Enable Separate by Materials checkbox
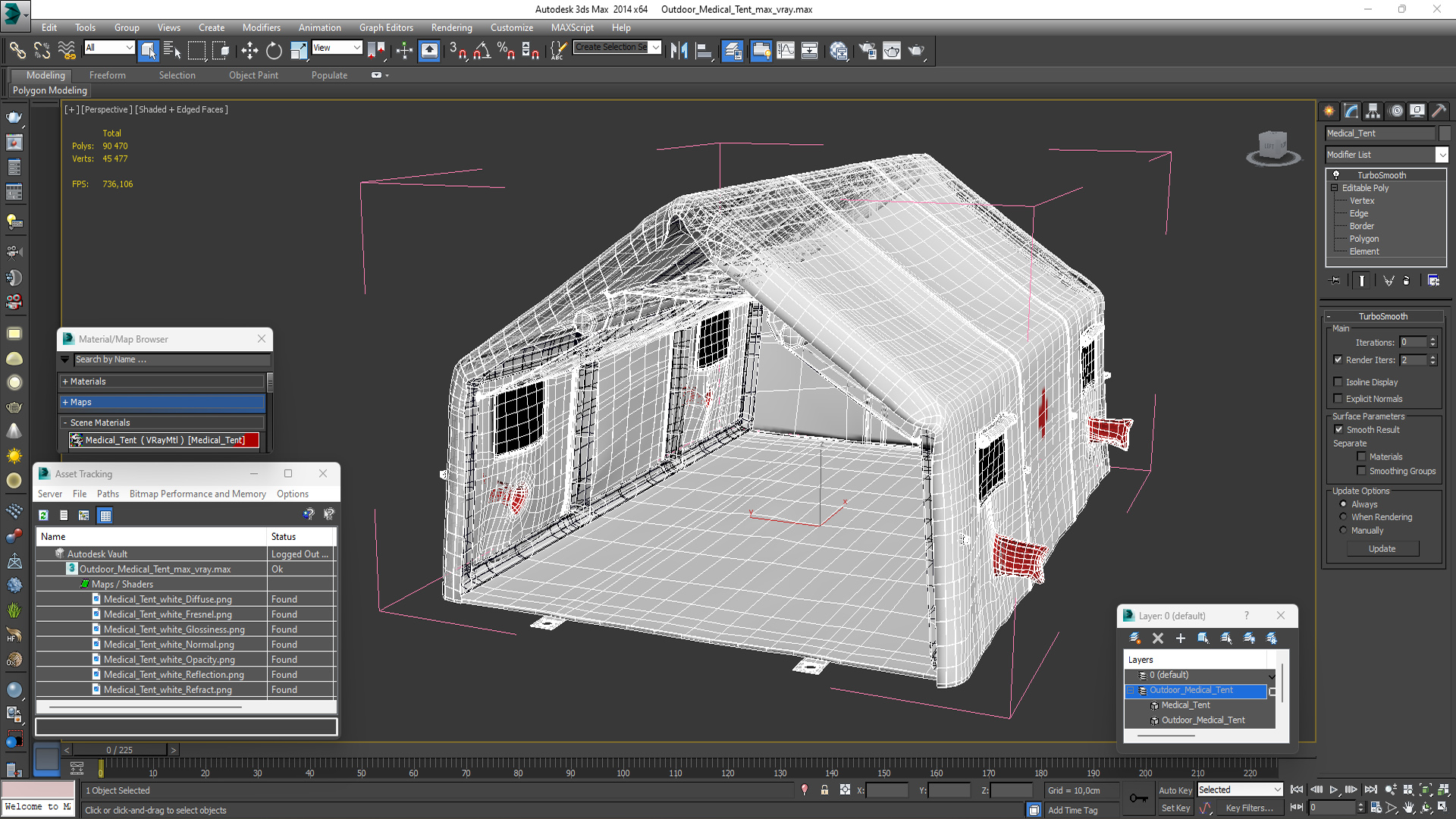The image size is (1456, 819). (1361, 457)
